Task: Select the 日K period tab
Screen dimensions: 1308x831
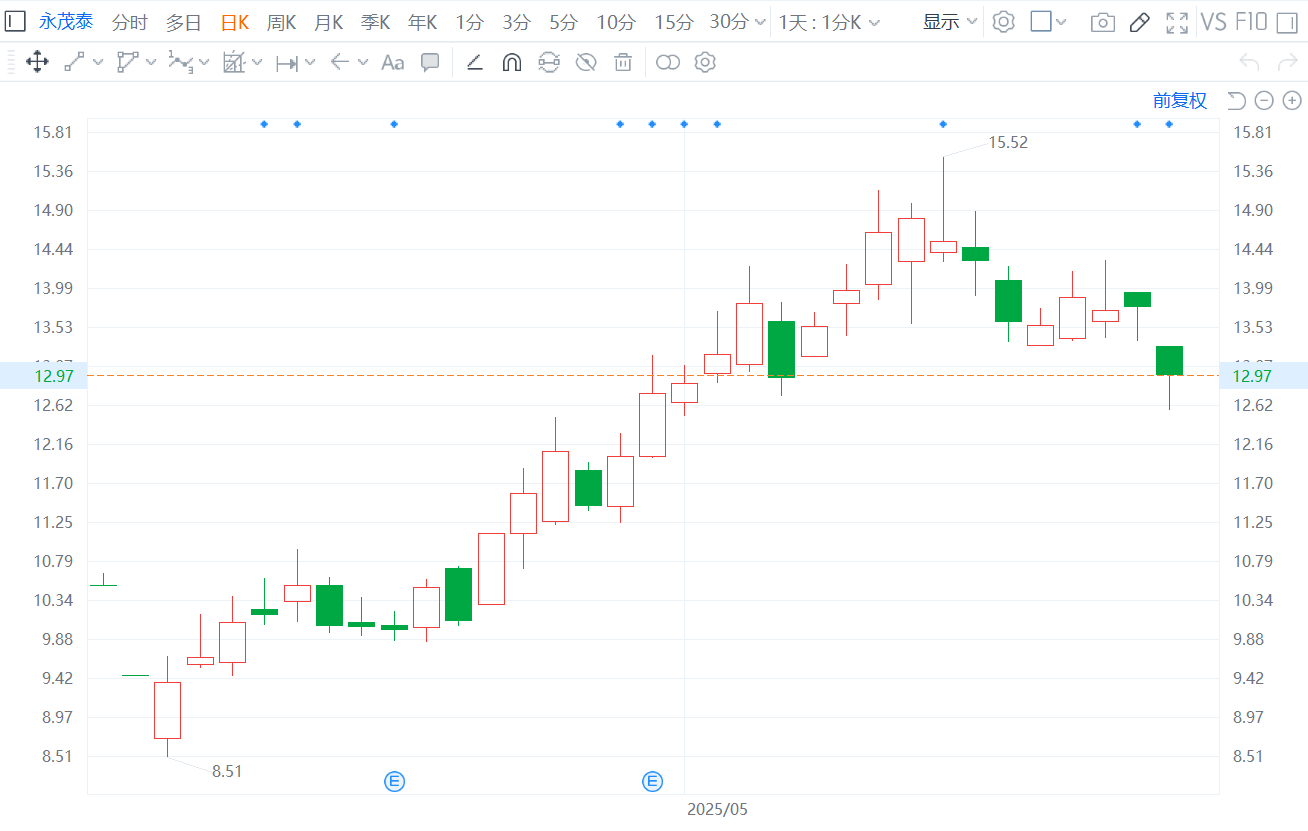Action: (x=234, y=22)
